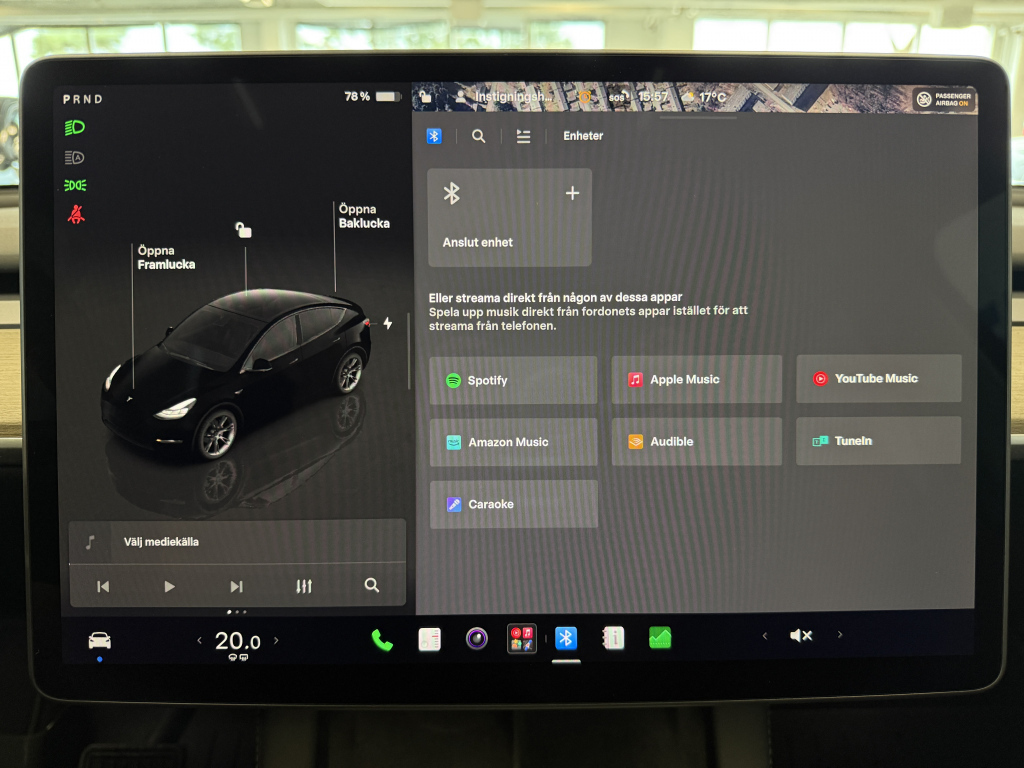
Task: Open the green energy chart app
Action: tap(660, 637)
